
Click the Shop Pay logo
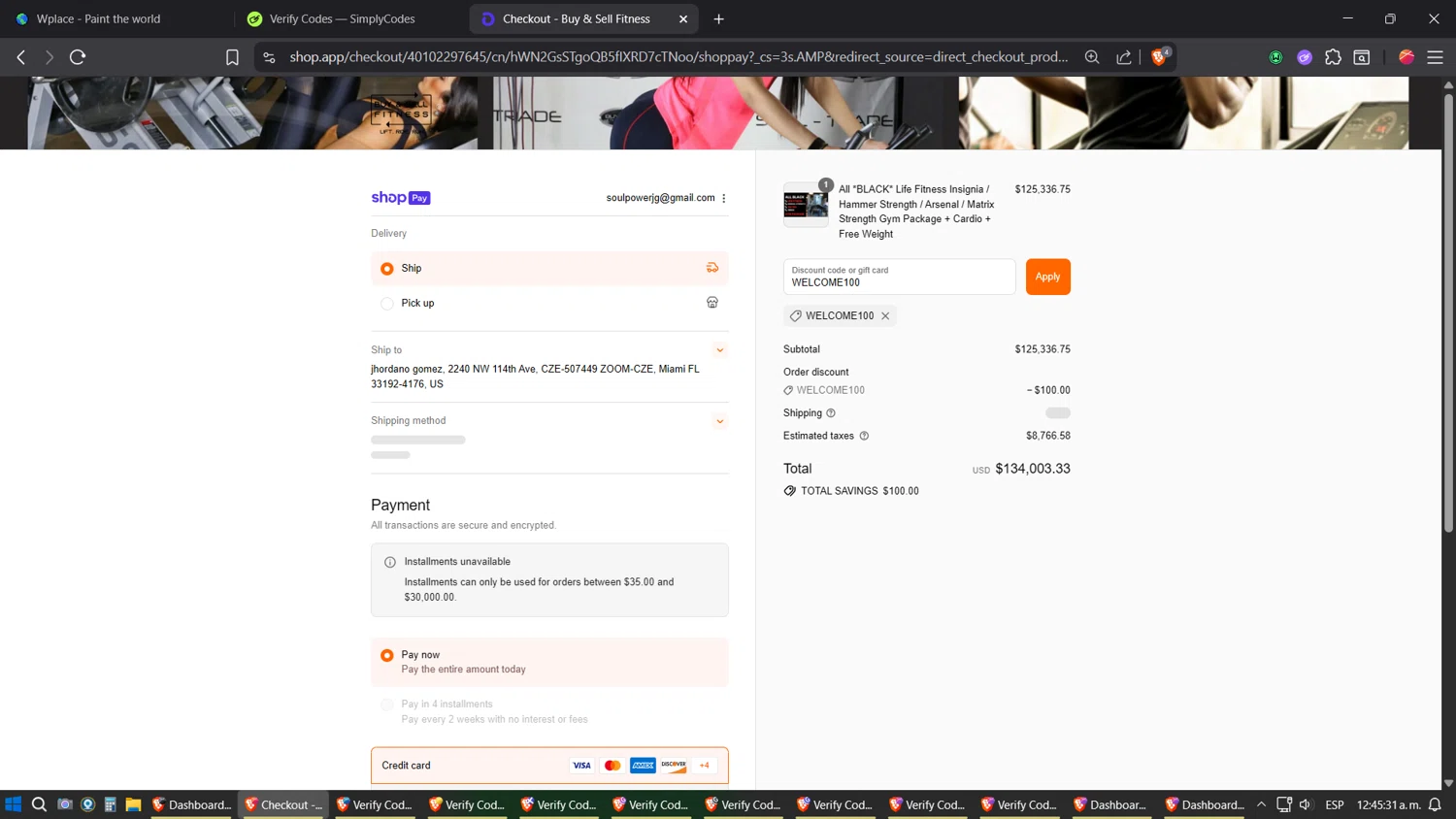point(400,198)
